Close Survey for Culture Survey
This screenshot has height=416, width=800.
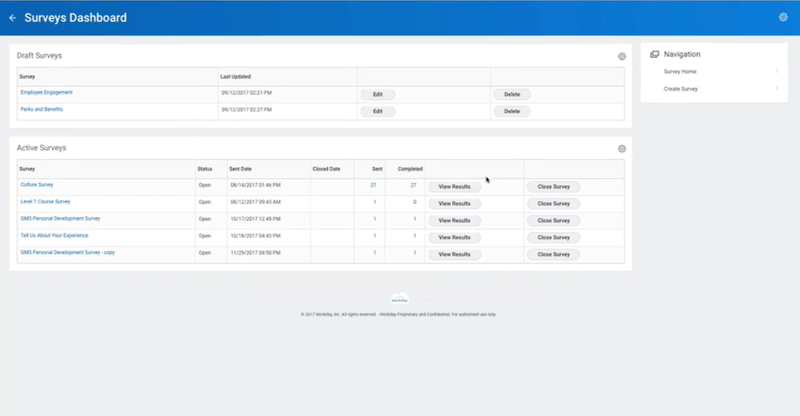554,187
